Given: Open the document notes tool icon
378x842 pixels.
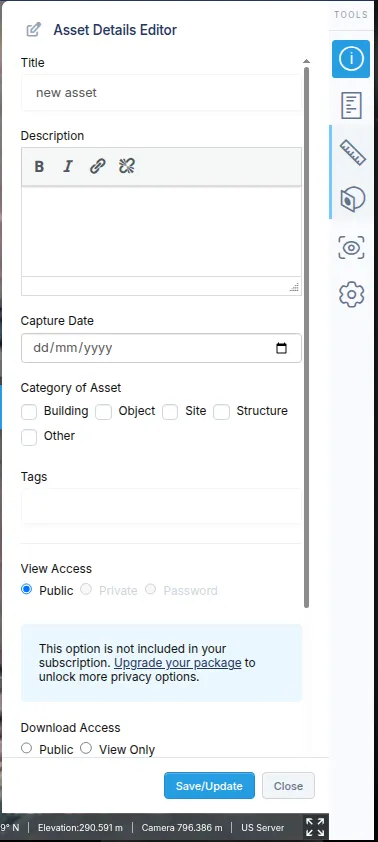Looking at the screenshot, I should pos(352,105).
